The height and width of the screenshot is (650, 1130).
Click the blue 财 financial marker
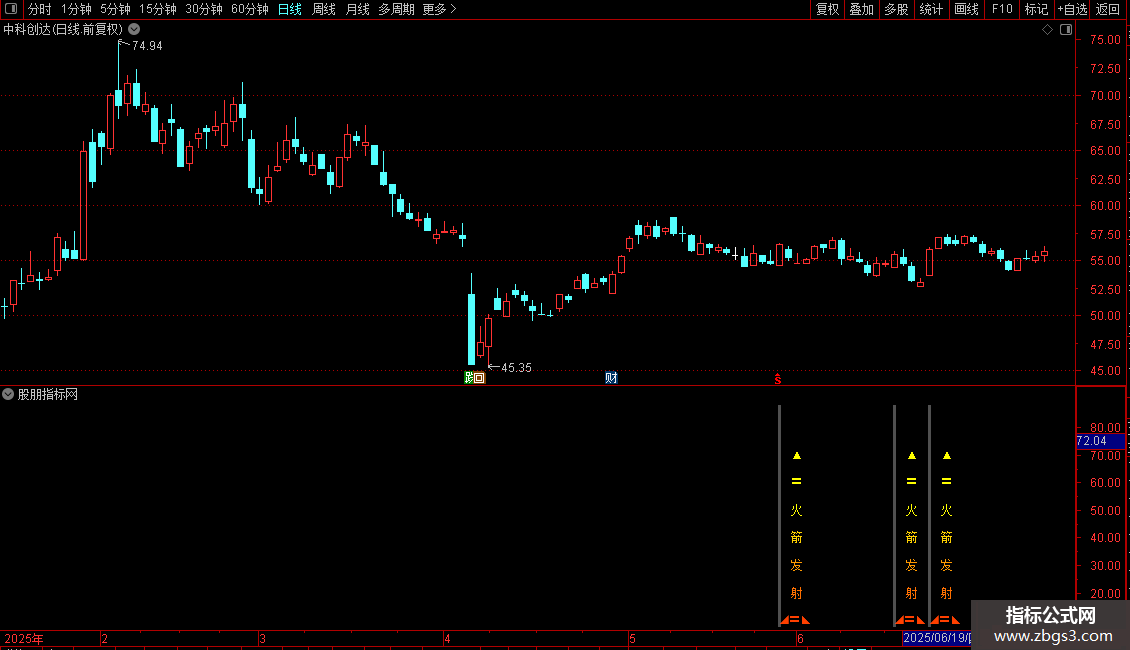(611, 378)
